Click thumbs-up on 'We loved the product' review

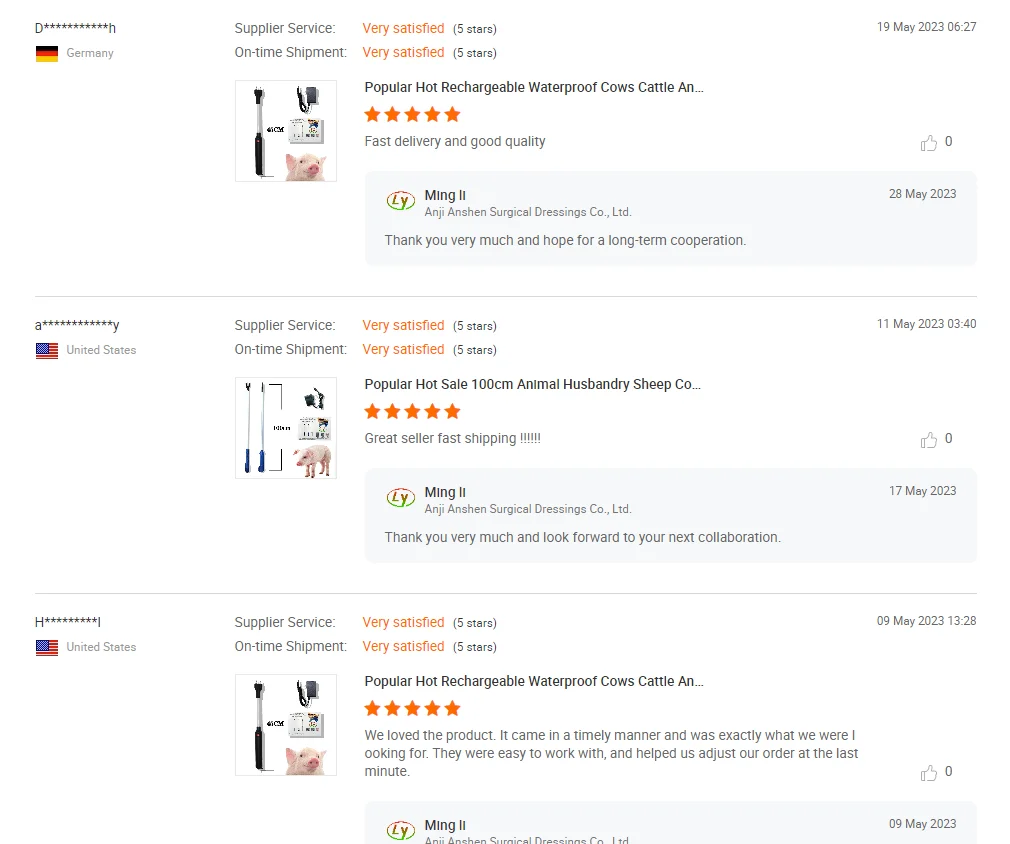coord(929,773)
